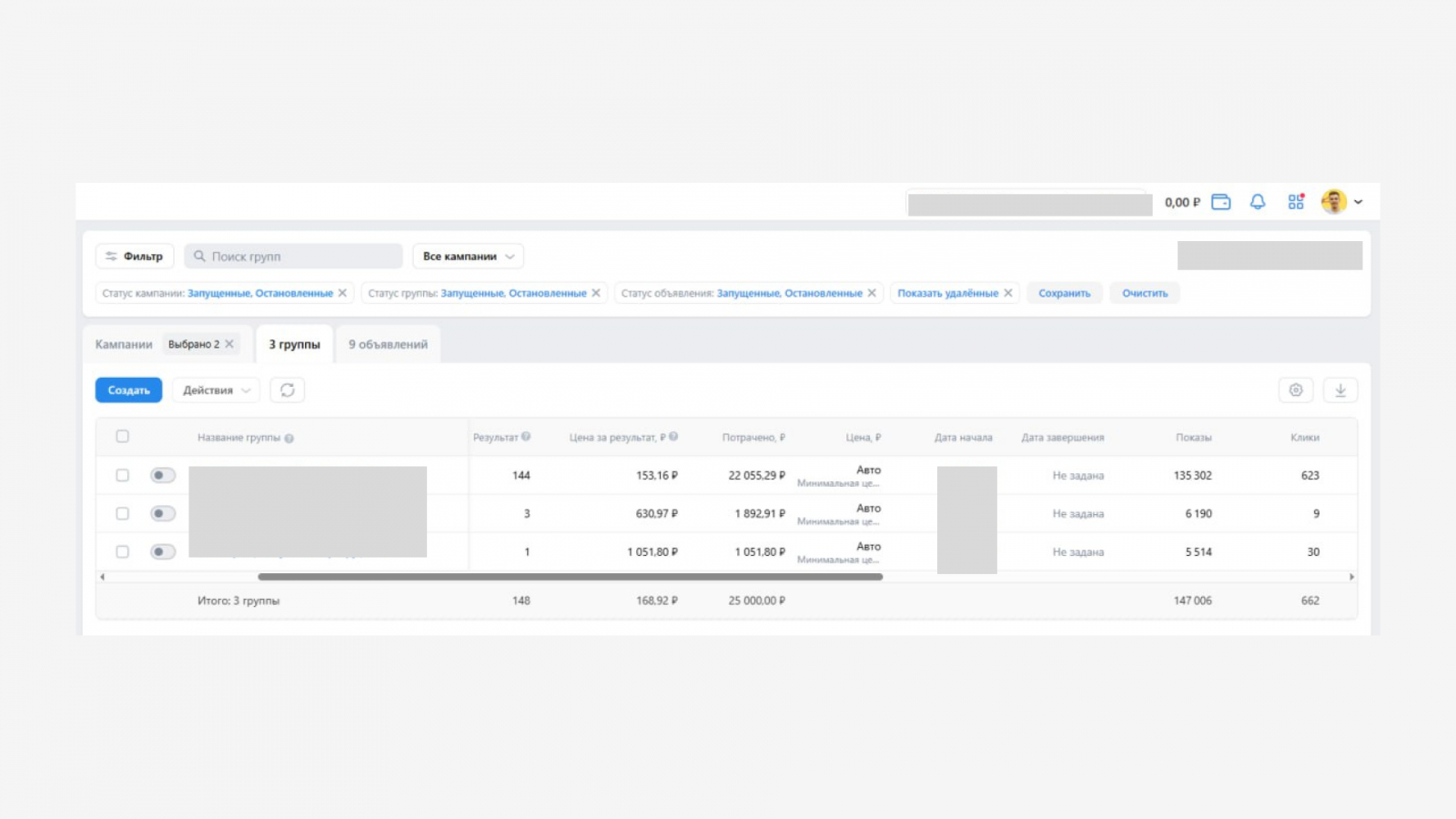This screenshot has width=1456, height=819.
Task: Click the Показать удалённые filter chip
Action: (x=948, y=293)
